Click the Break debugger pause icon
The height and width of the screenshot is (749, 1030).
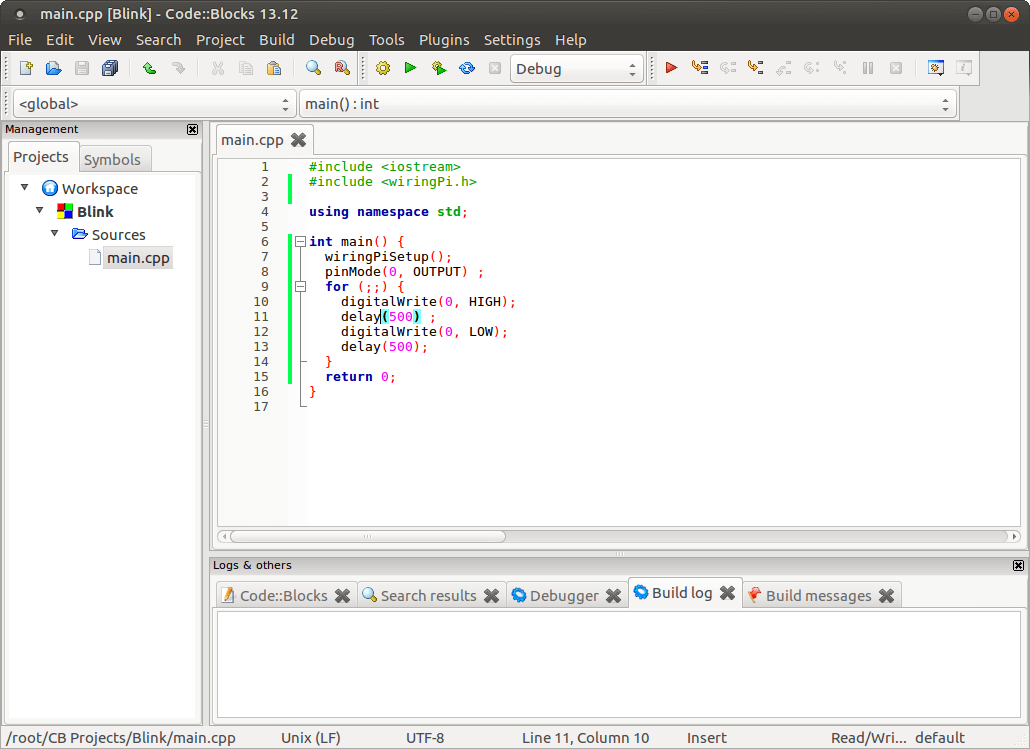tap(868, 68)
